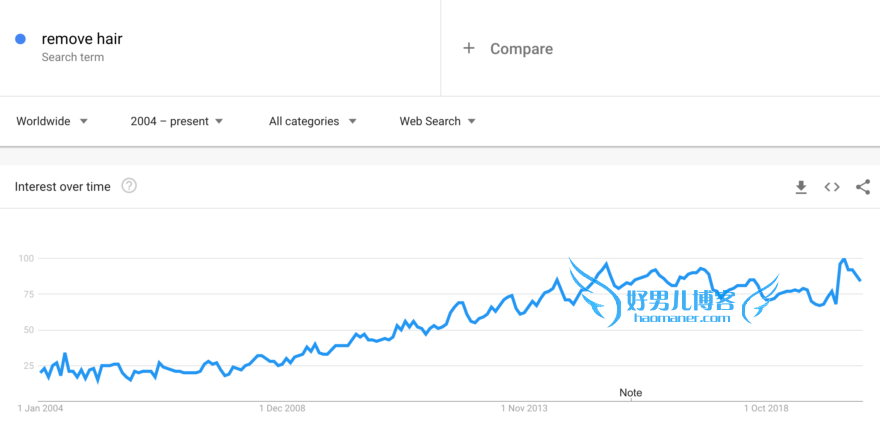
Task: Click the 1 Dec 2008 axis label
Action: [282, 408]
